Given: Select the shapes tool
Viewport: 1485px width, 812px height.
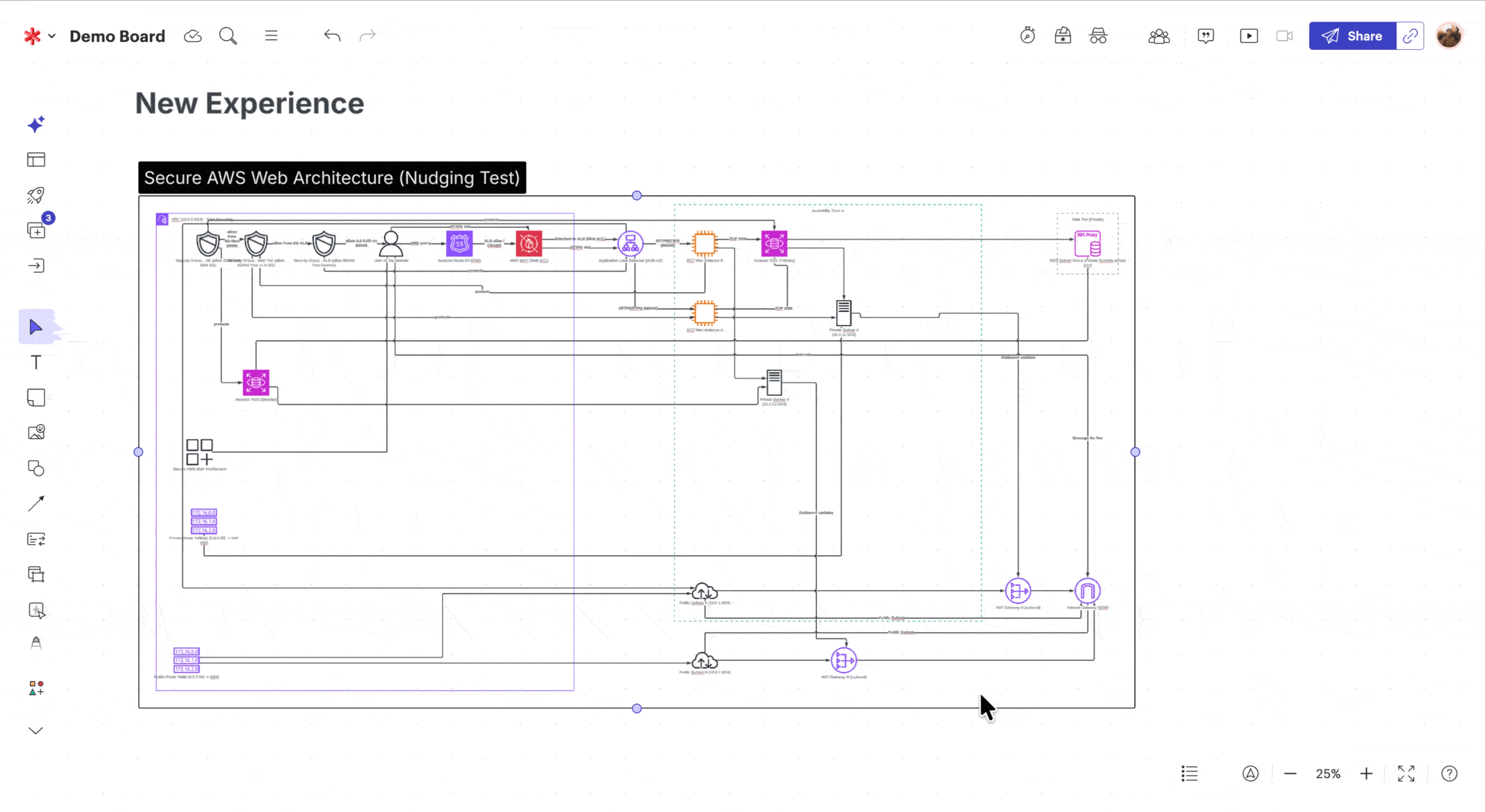Looking at the screenshot, I should coord(36,468).
